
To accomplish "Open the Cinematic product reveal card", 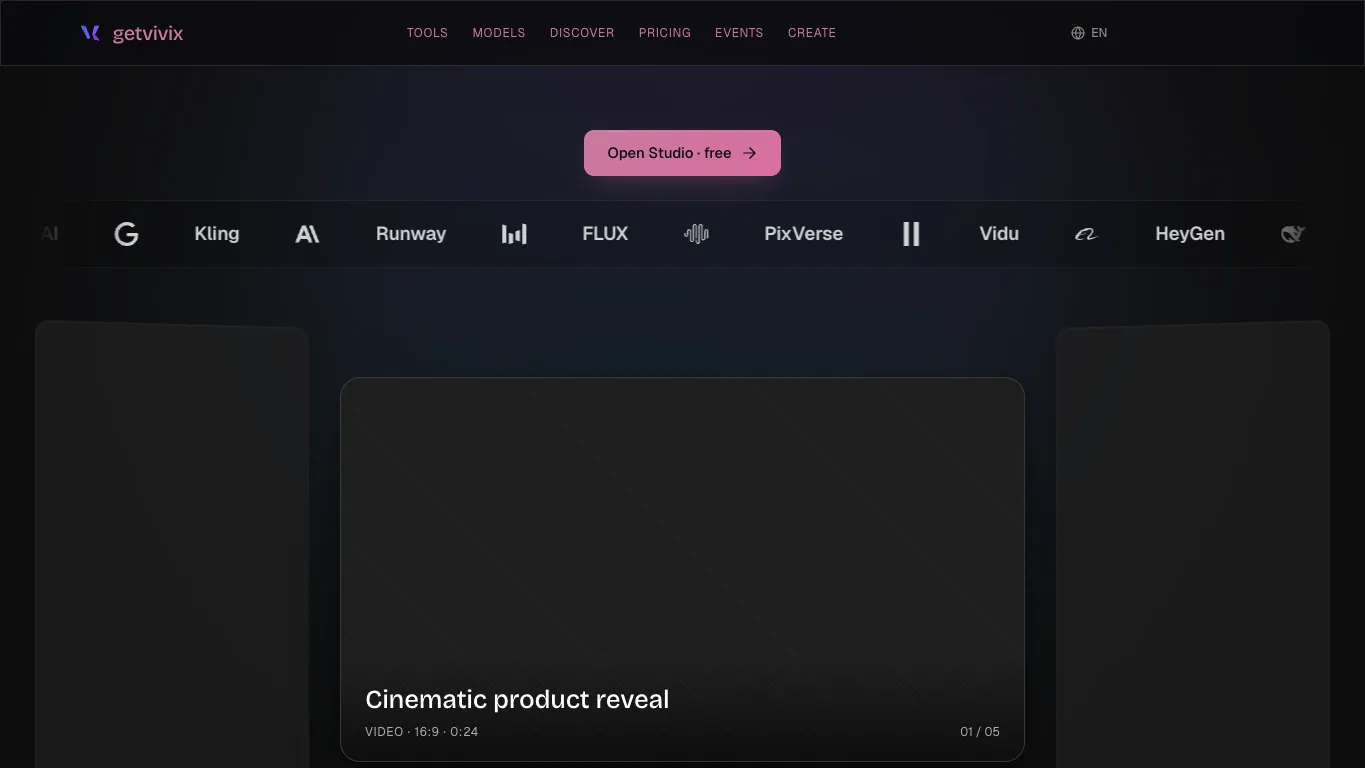I will pos(682,570).
